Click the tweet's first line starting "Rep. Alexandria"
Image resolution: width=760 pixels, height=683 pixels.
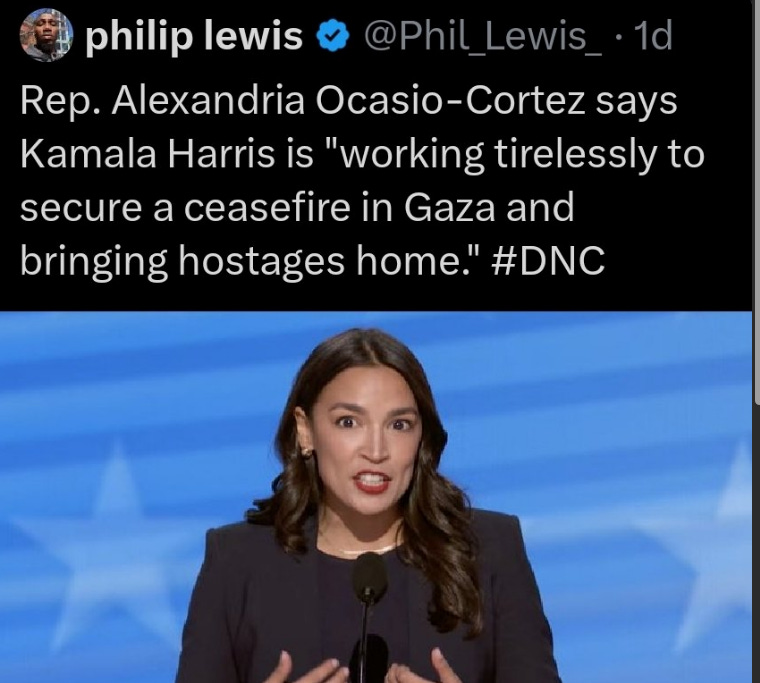click(348, 102)
